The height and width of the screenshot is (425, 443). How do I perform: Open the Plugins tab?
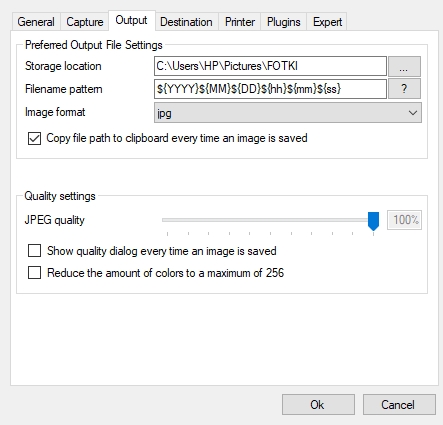[284, 22]
